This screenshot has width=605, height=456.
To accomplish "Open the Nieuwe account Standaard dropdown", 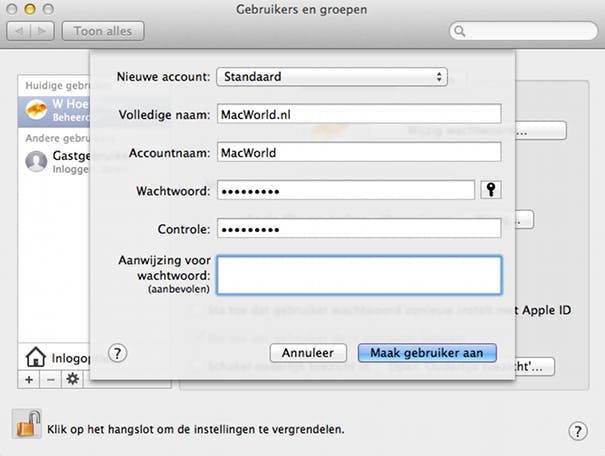I will [333, 76].
